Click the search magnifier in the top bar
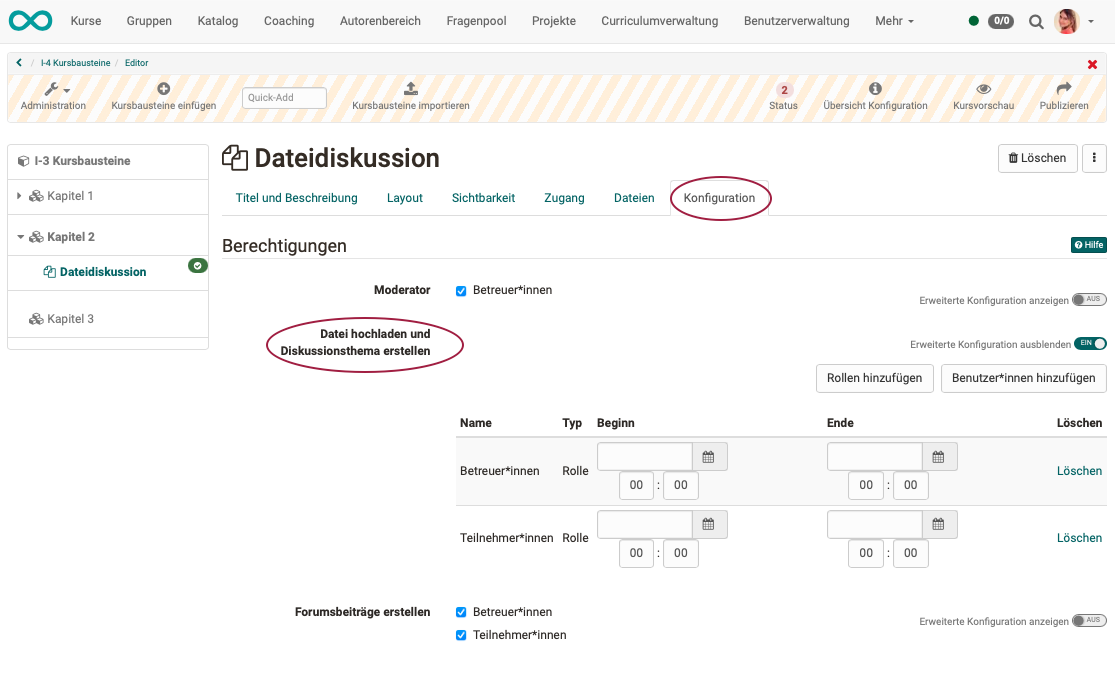The height and width of the screenshot is (675, 1115). (1035, 20)
